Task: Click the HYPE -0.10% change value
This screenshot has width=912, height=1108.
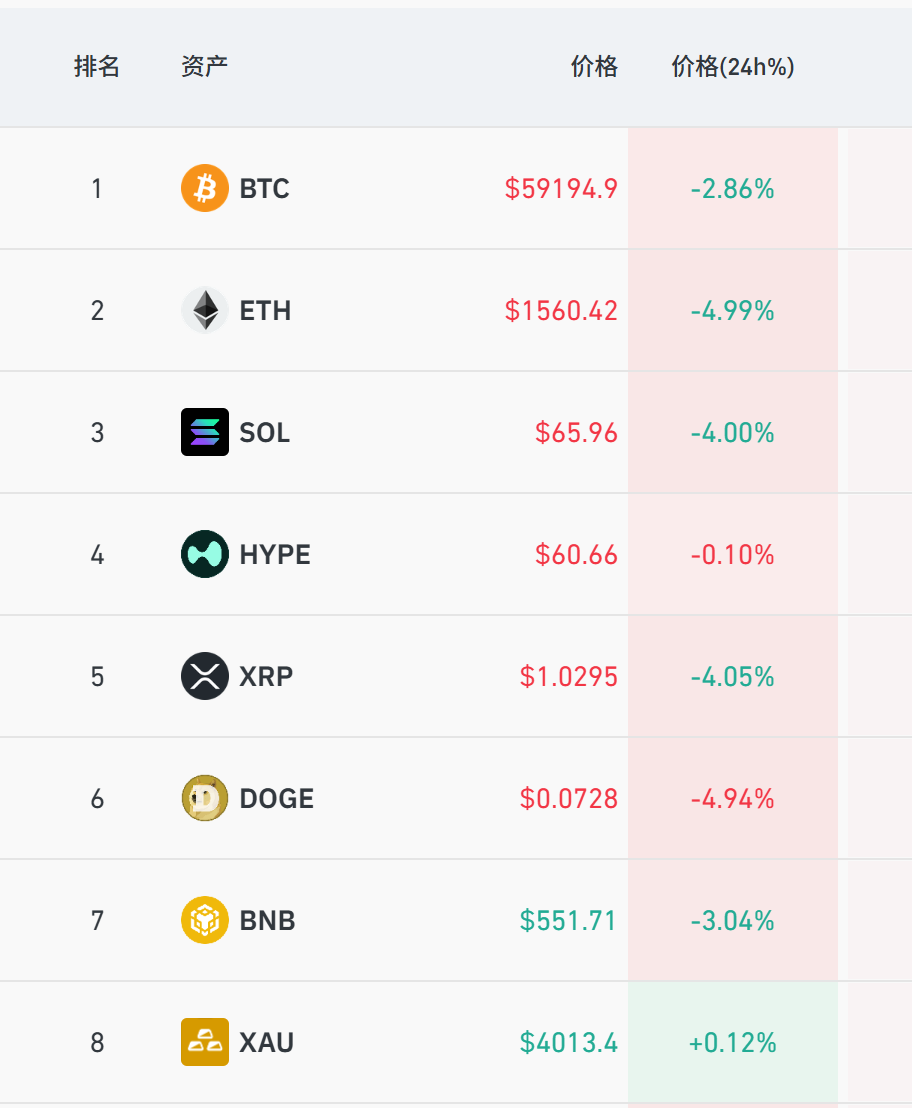Action: pyautogui.click(x=733, y=555)
